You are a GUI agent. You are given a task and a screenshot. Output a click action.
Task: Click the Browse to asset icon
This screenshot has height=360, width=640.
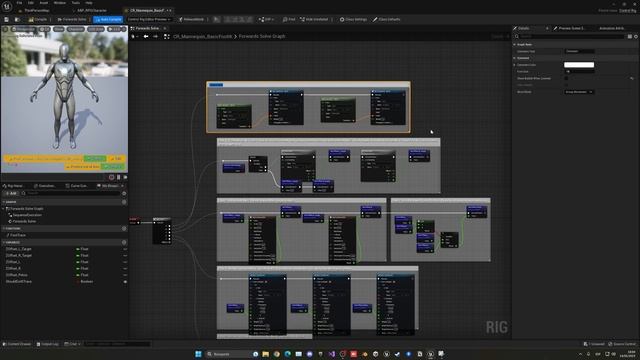(17, 19)
